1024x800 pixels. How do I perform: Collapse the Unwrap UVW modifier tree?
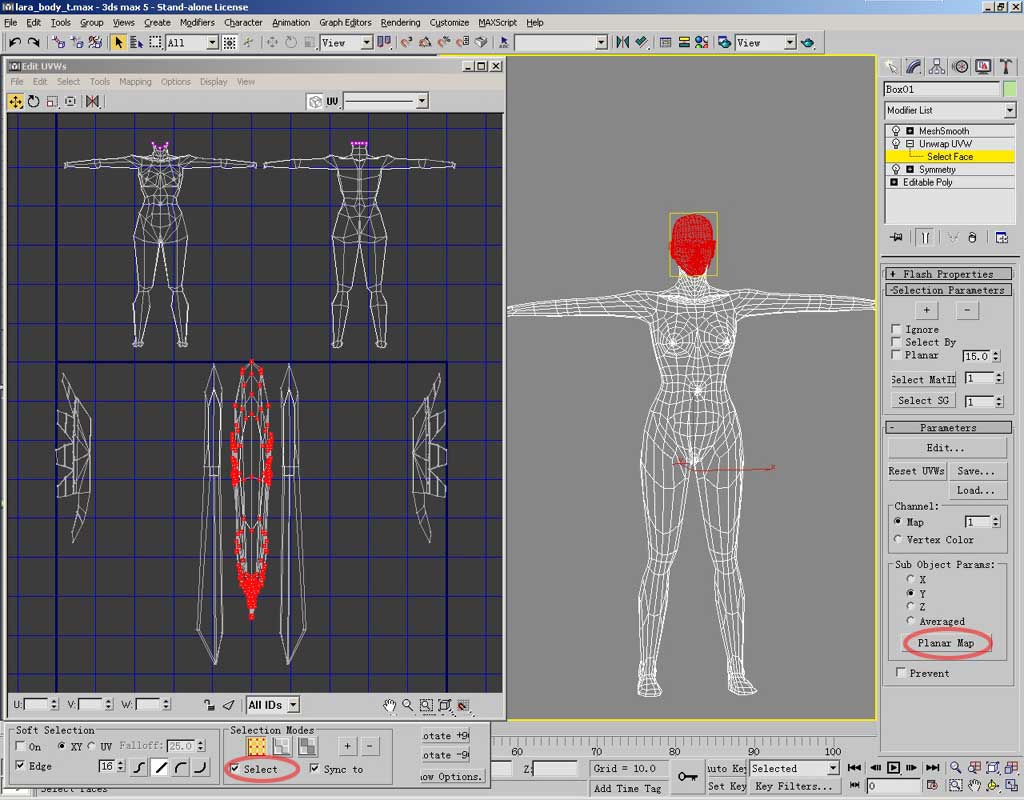point(910,144)
